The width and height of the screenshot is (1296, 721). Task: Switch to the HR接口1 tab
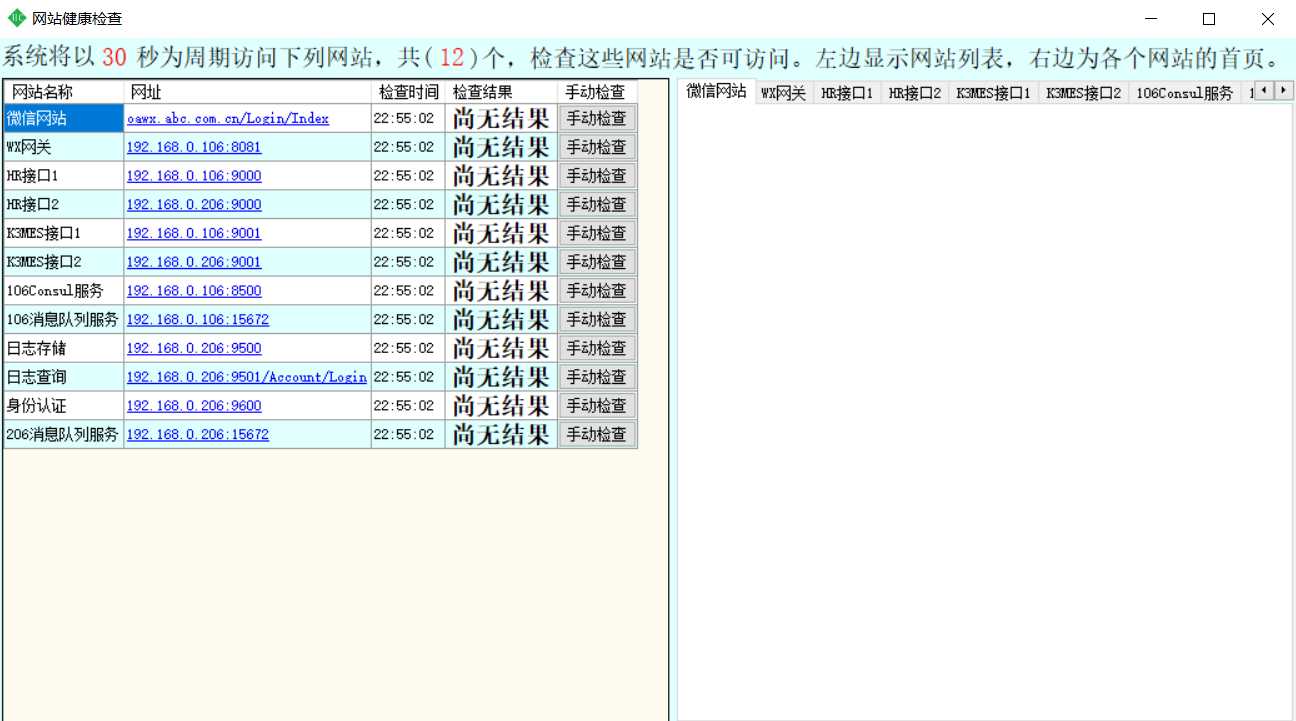(x=846, y=94)
